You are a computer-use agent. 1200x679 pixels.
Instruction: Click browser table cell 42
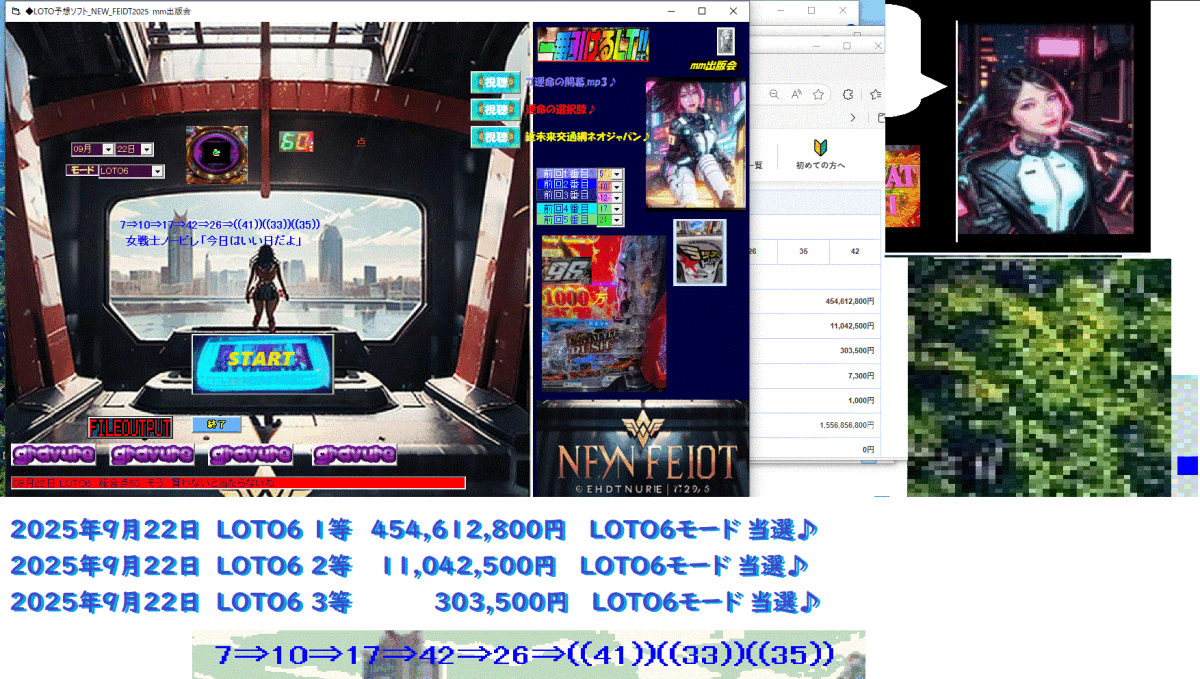[x=855, y=252]
